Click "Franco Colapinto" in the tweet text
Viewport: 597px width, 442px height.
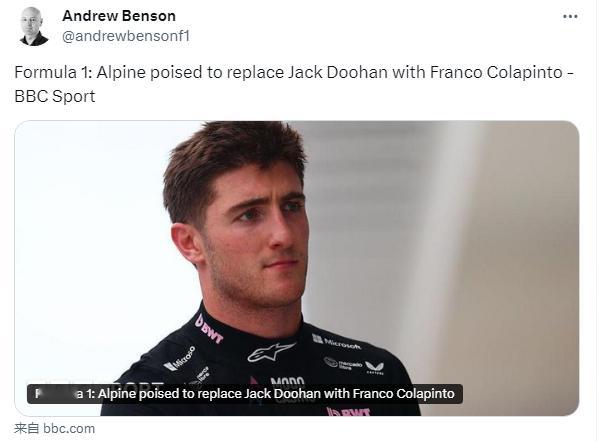click(496, 72)
